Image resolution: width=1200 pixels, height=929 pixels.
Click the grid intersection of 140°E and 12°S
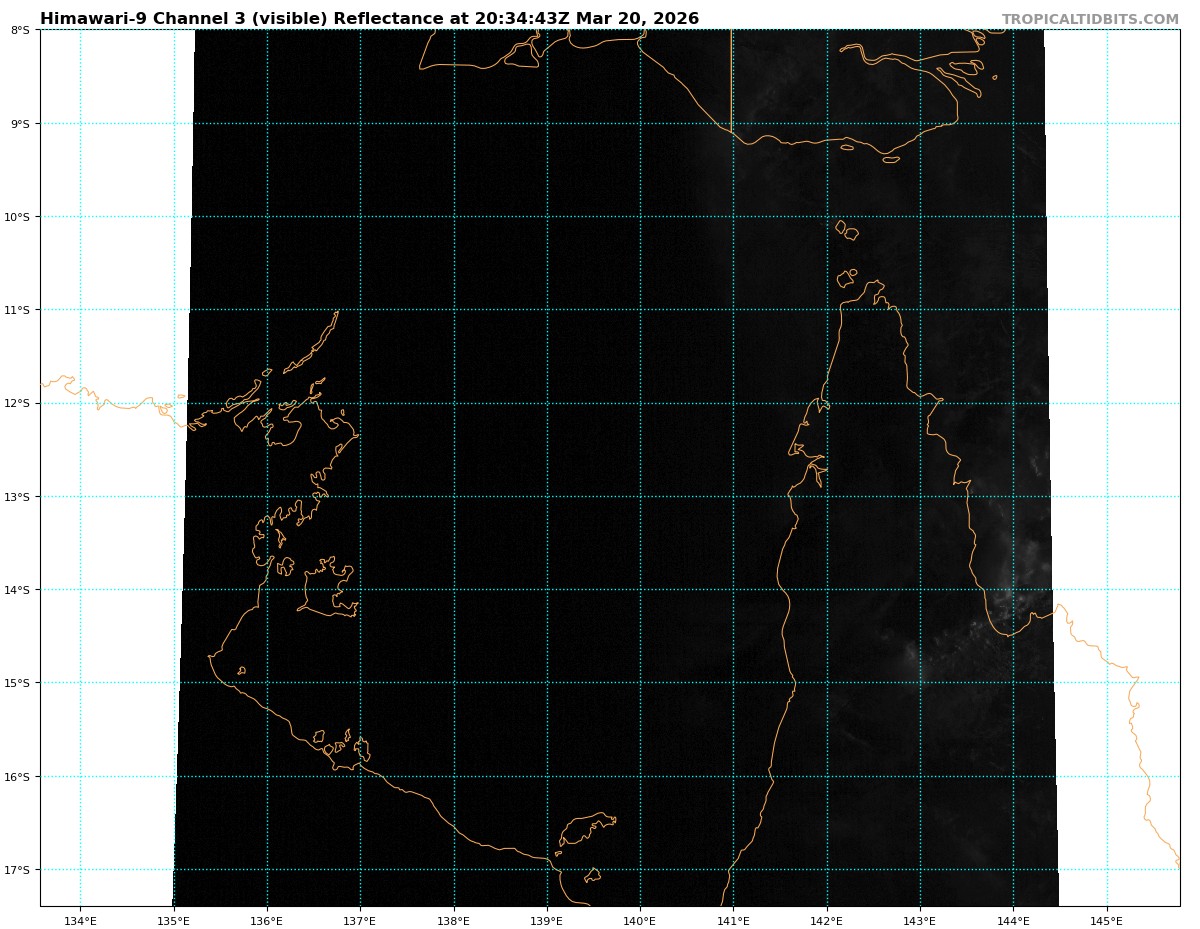click(x=640, y=403)
